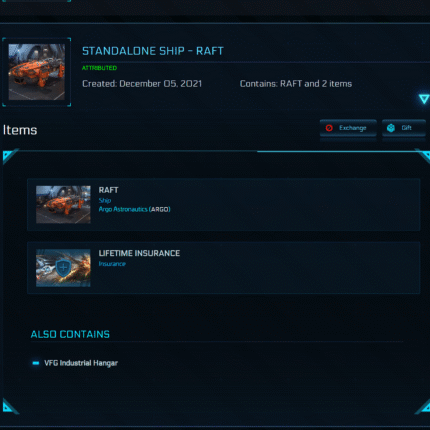The image size is (430, 430).
Task: Open the RAFT pledge thumbnail image
Action: pyautogui.click(x=37, y=72)
